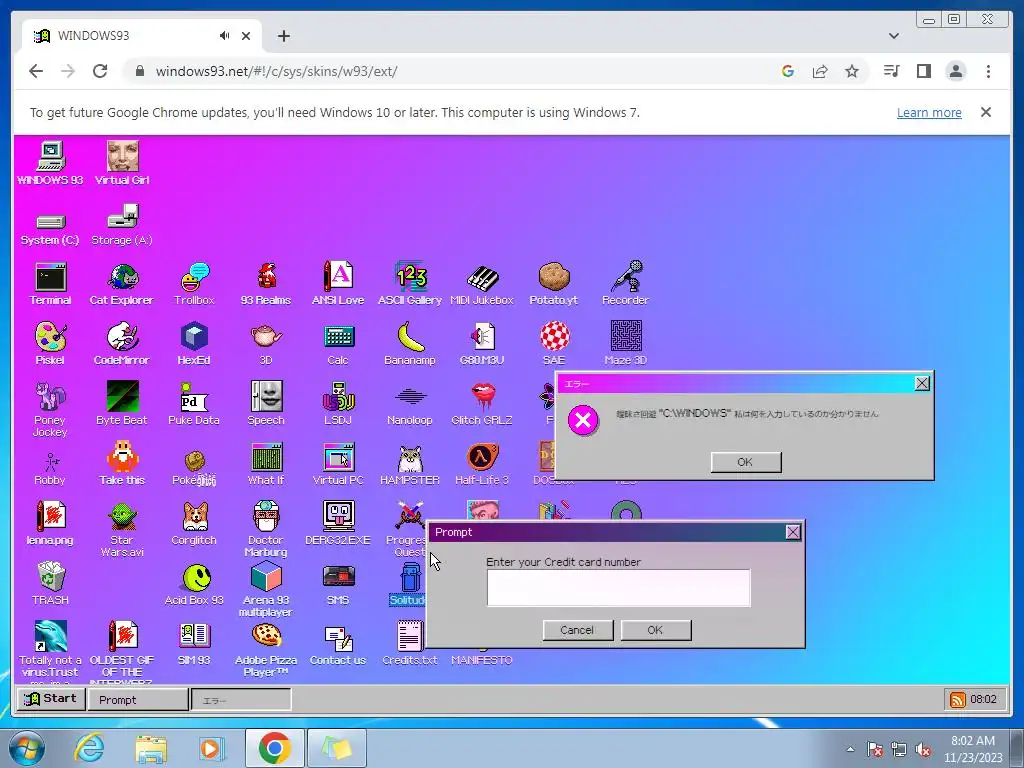Open the Piskel paint icon
Screen dimensions: 1024x768
coord(50,344)
